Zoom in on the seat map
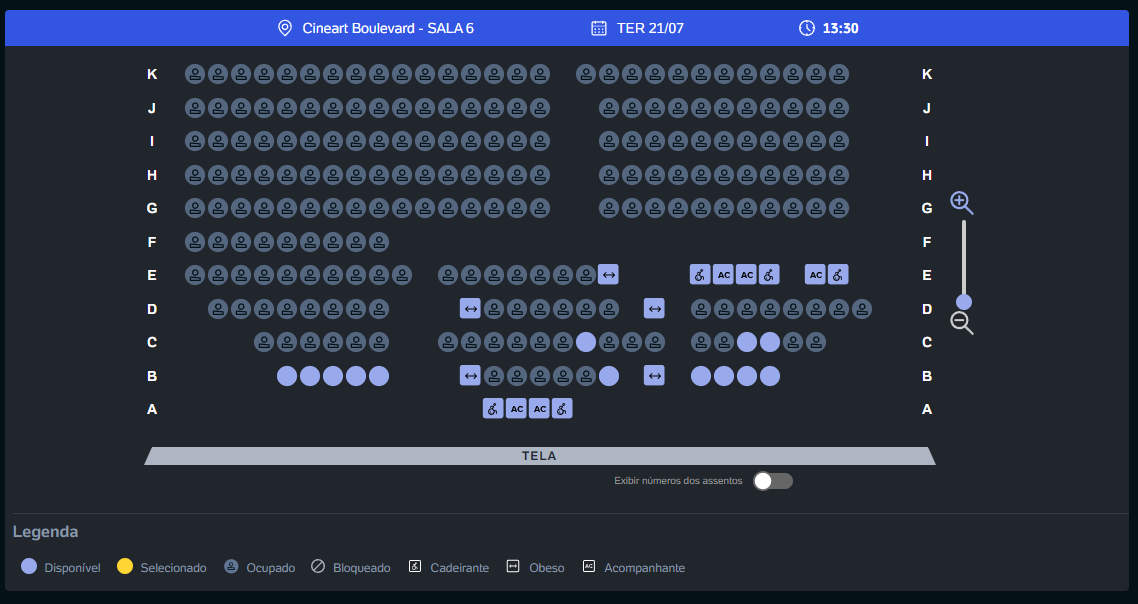This screenshot has width=1138, height=604. 962,203
